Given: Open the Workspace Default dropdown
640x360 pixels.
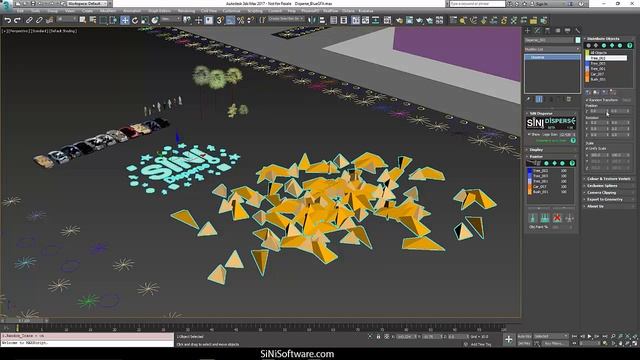Looking at the screenshot, I should (87, 4).
